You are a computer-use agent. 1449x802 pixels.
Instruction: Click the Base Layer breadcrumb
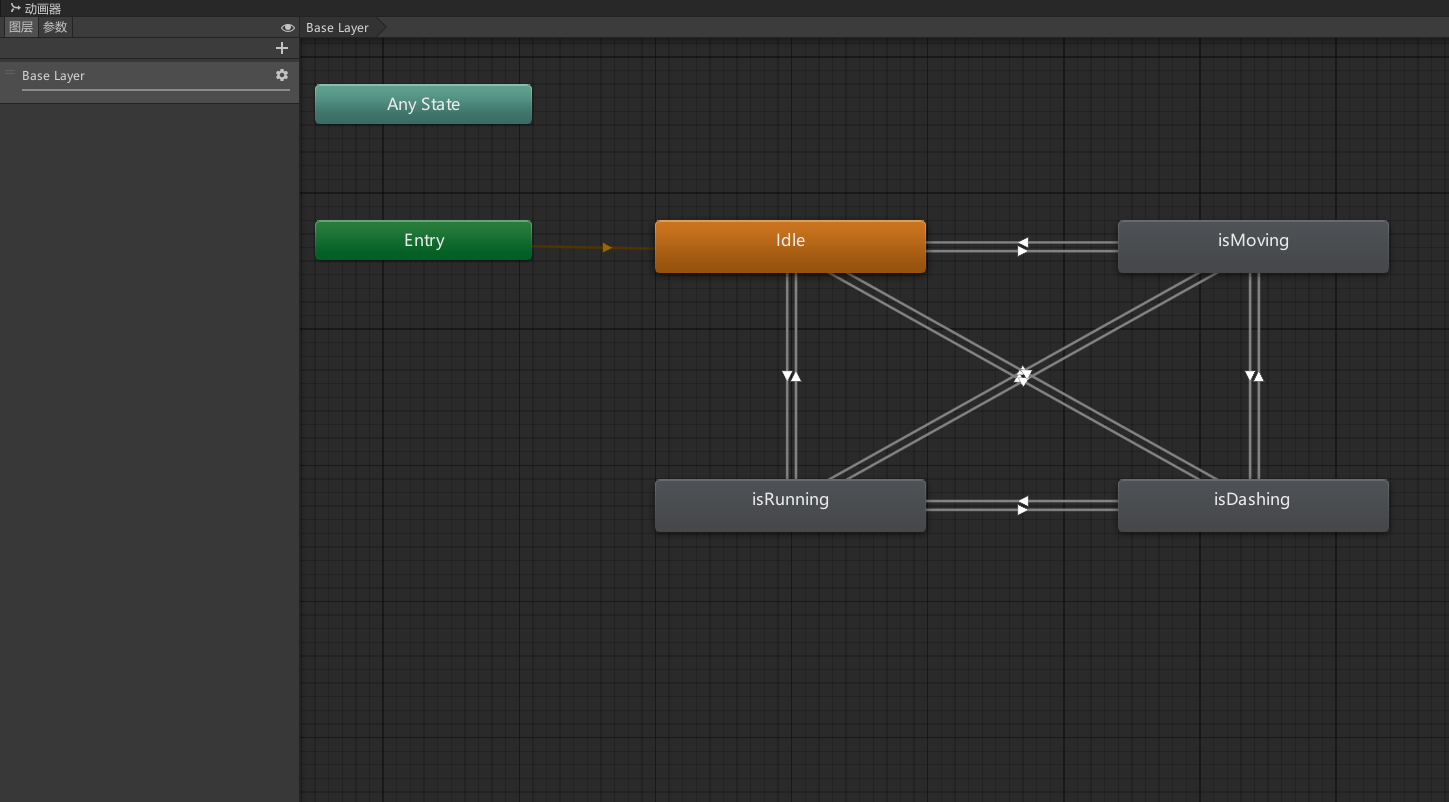click(337, 28)
